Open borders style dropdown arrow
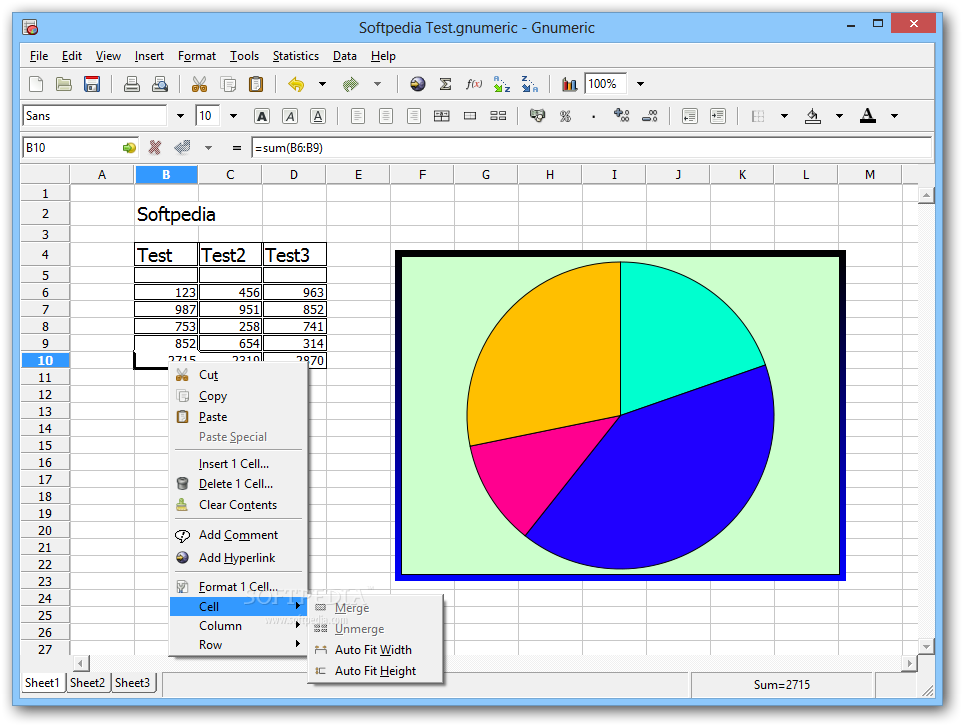Screen dimensions: 963x726 [x=784, y=116]
